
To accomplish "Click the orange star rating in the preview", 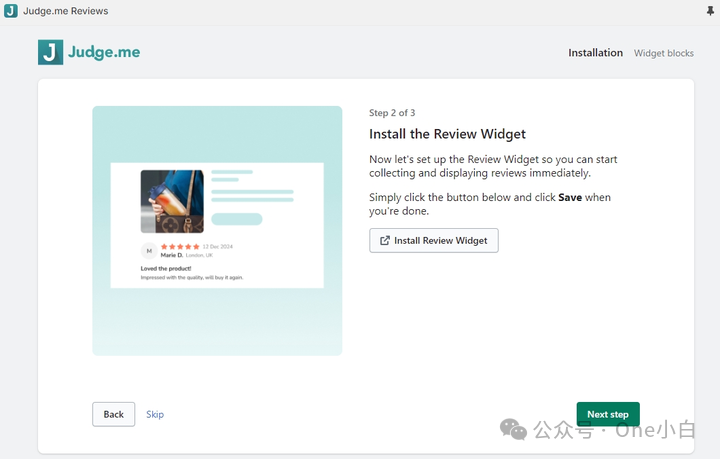I will (180, 246).
